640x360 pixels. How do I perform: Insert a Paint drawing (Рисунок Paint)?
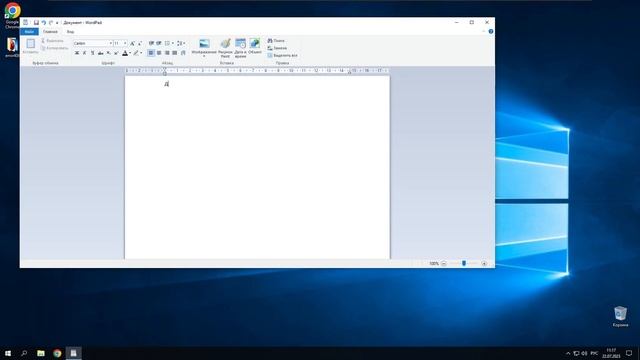[225, 48]
